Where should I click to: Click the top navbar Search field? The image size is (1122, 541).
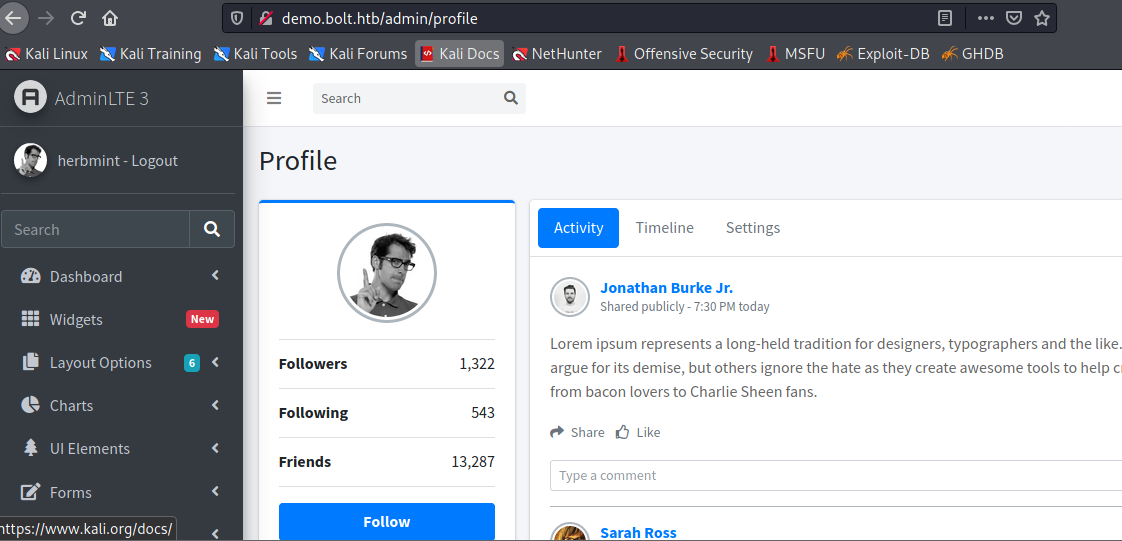coord(406,99)
